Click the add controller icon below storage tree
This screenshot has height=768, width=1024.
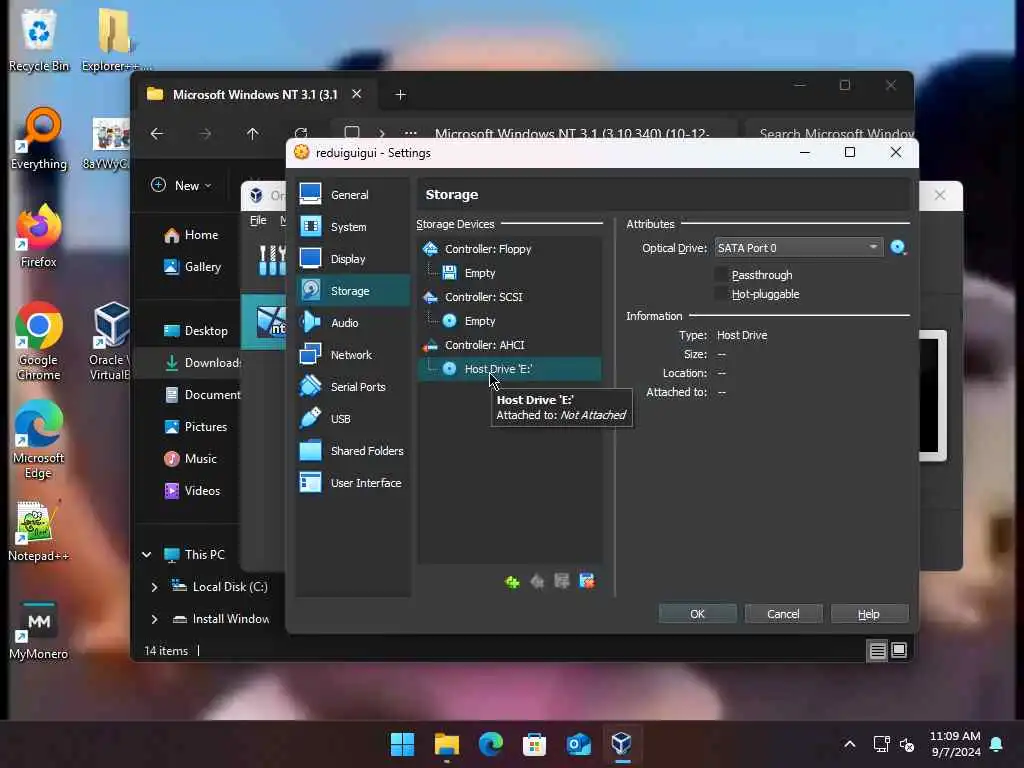coord(512,581)
